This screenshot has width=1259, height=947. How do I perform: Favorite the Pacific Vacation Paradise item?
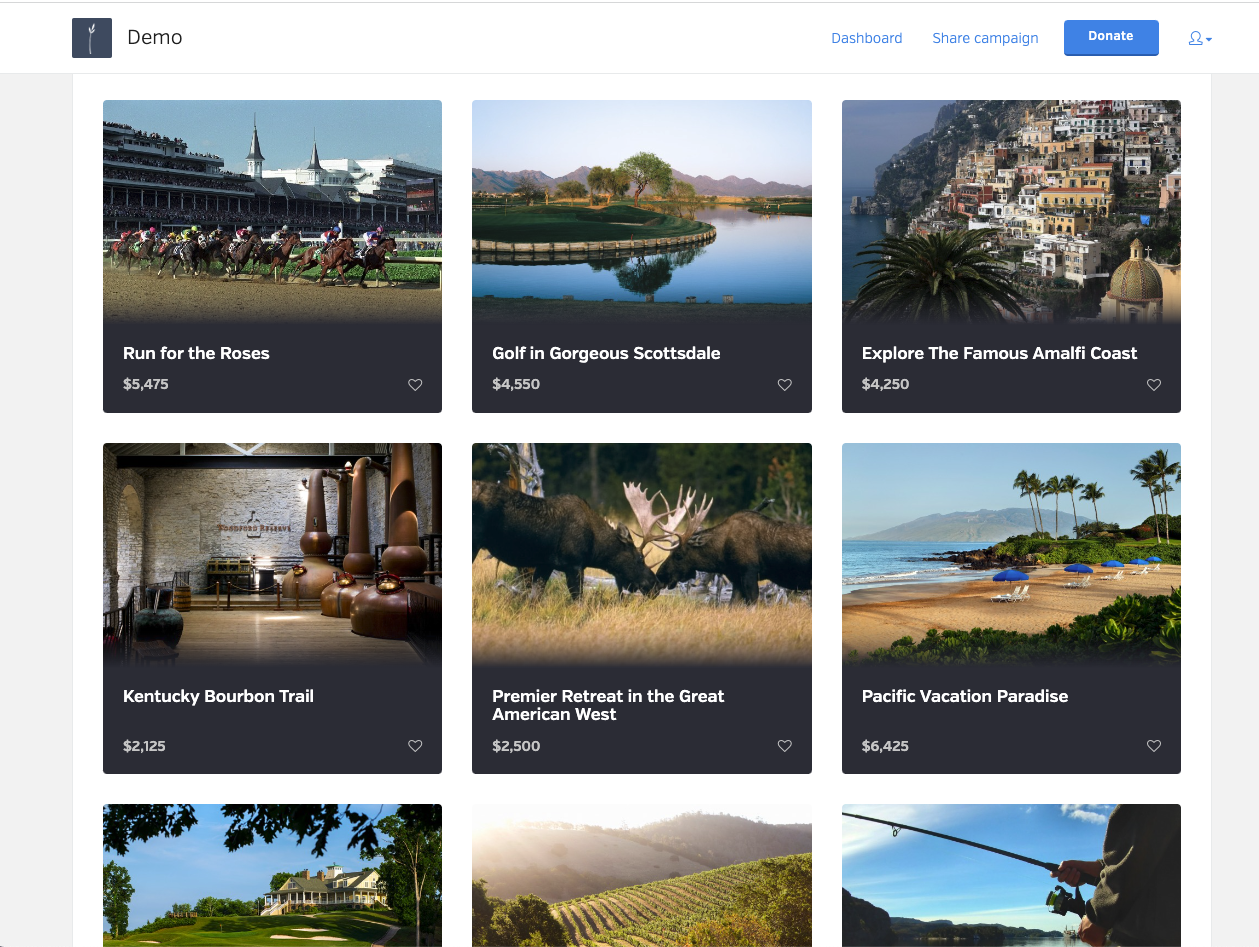pyautogui.click(x=1153, y=746)
